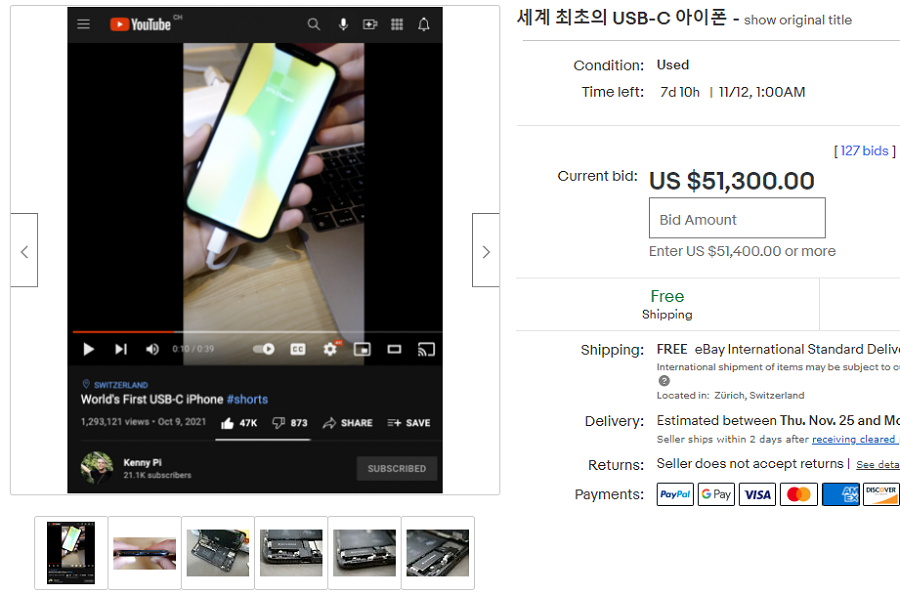Select the second thumbnail showing iPhone side

(145, 552)
